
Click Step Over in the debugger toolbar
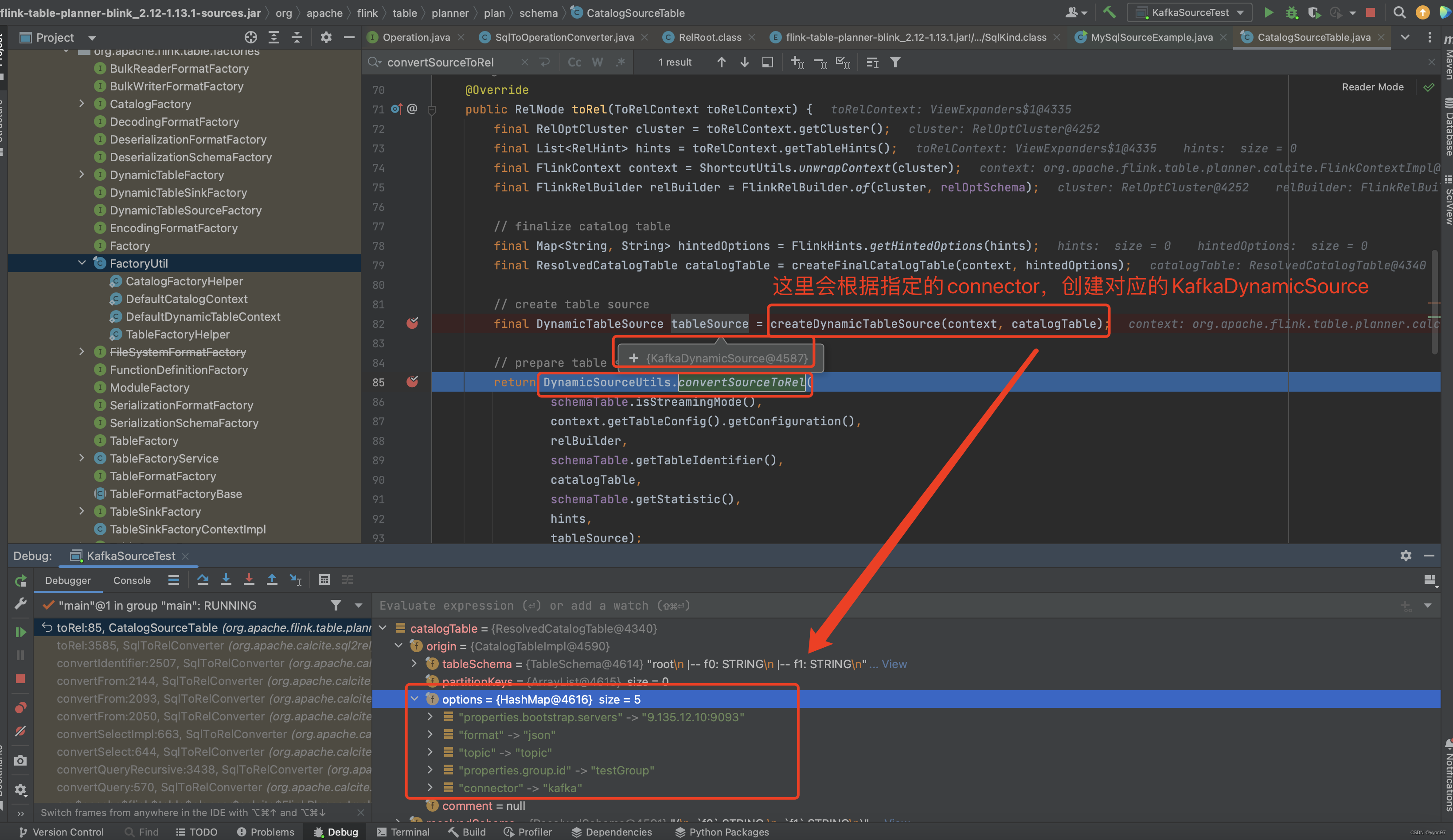click(x=203, y=579)
